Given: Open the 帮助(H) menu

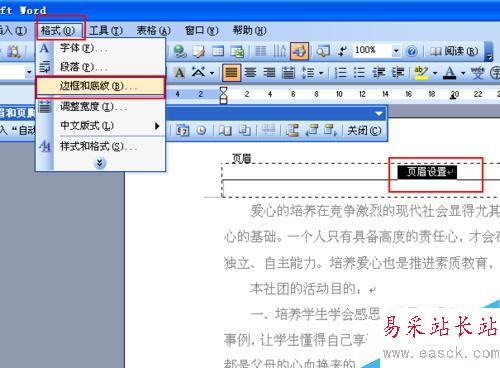Looking at the screenshot, I should pos(249,31).
